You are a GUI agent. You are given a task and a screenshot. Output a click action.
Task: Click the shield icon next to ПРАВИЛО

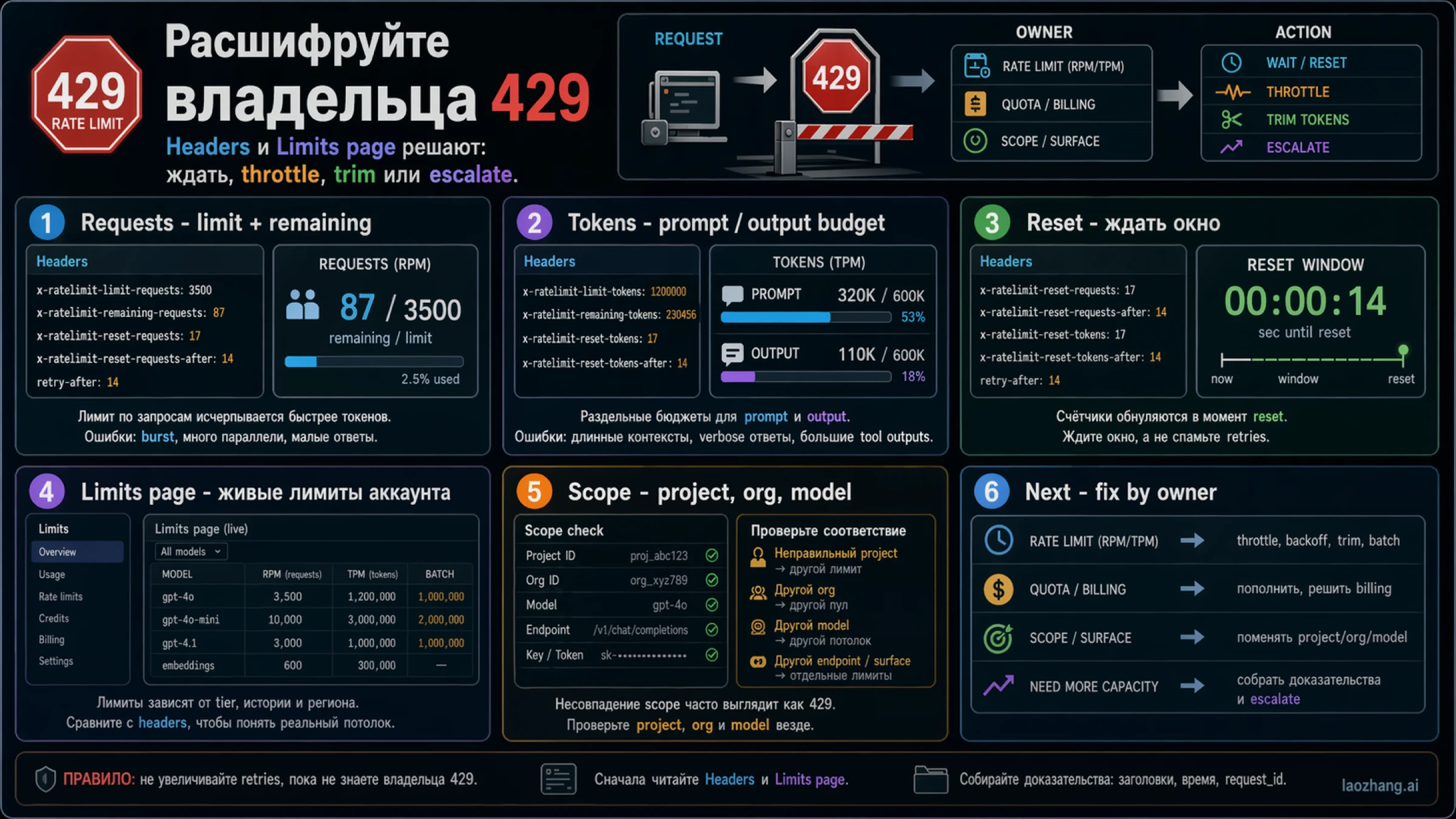pyautogui.click(x=45, y=779)
